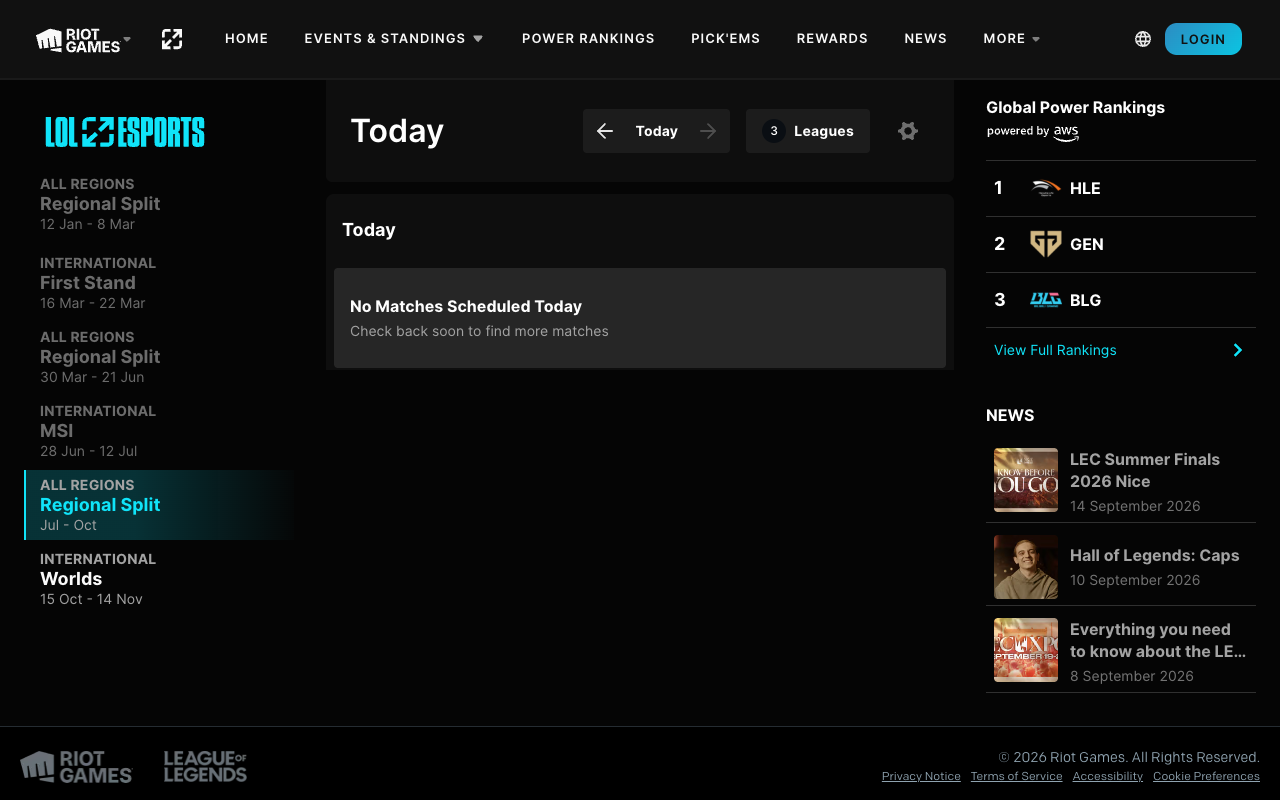The height and width of the screenshot is (800, 1280).
Task: Open the HLE ranking row name
Action: pos(1085,188)
